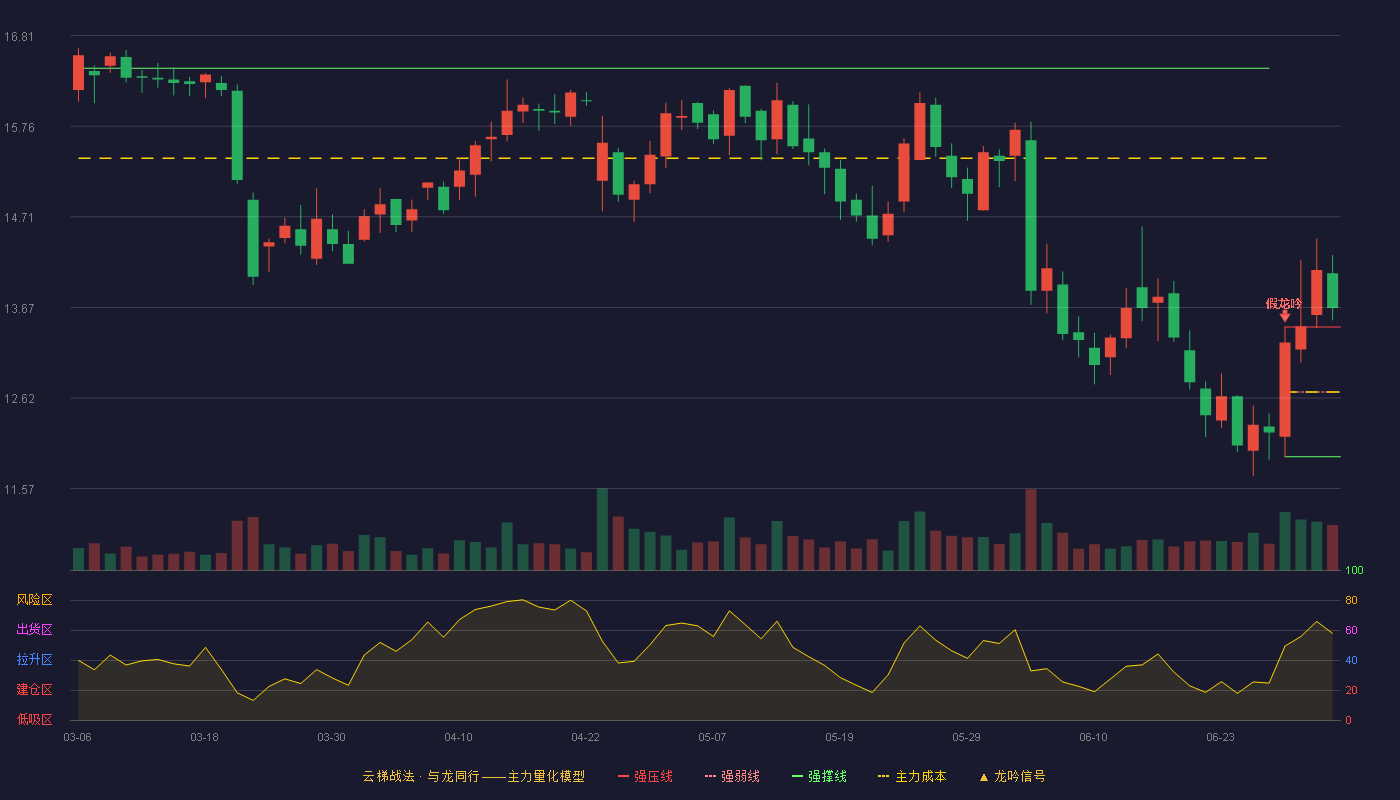Click the tallest red volume bar in early June
1400x800 pixels.
click(1031, 529)
